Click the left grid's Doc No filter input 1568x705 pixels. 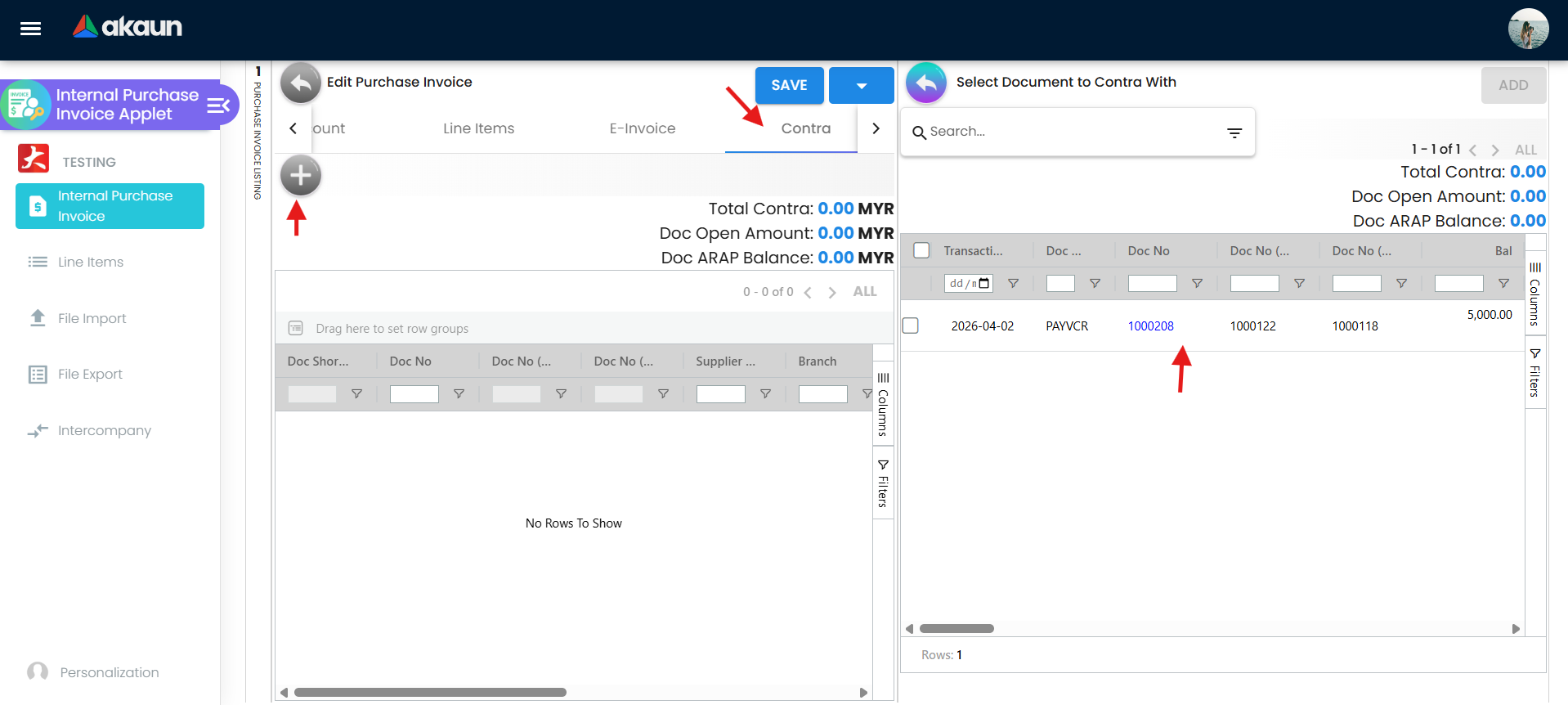pos(414,394)
